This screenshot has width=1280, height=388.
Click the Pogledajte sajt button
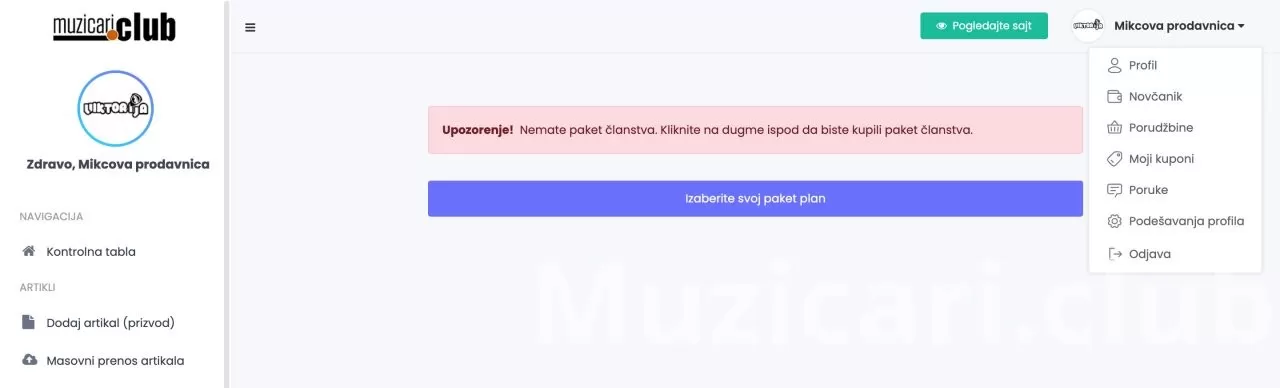(x=983, y=26)
